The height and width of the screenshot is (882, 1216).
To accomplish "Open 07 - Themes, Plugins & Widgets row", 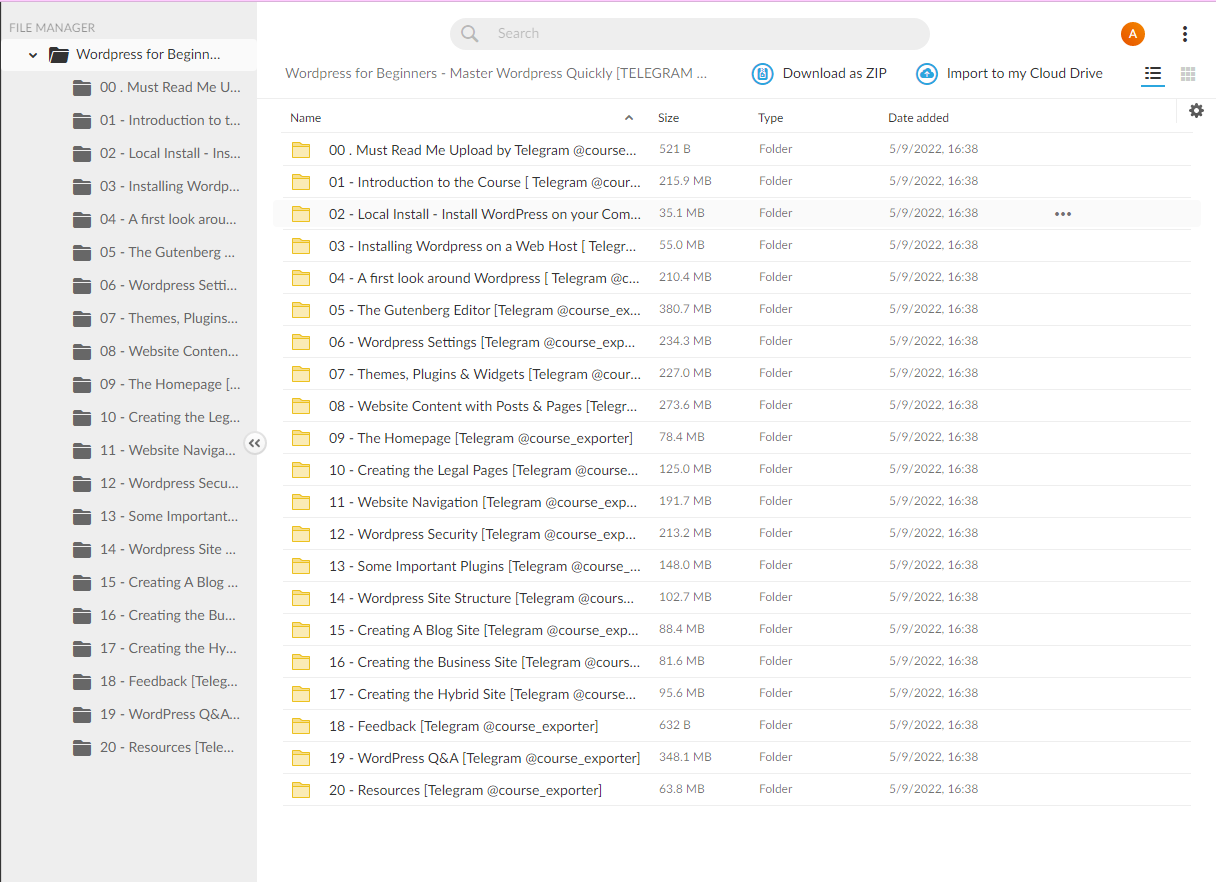I will 736,374.
